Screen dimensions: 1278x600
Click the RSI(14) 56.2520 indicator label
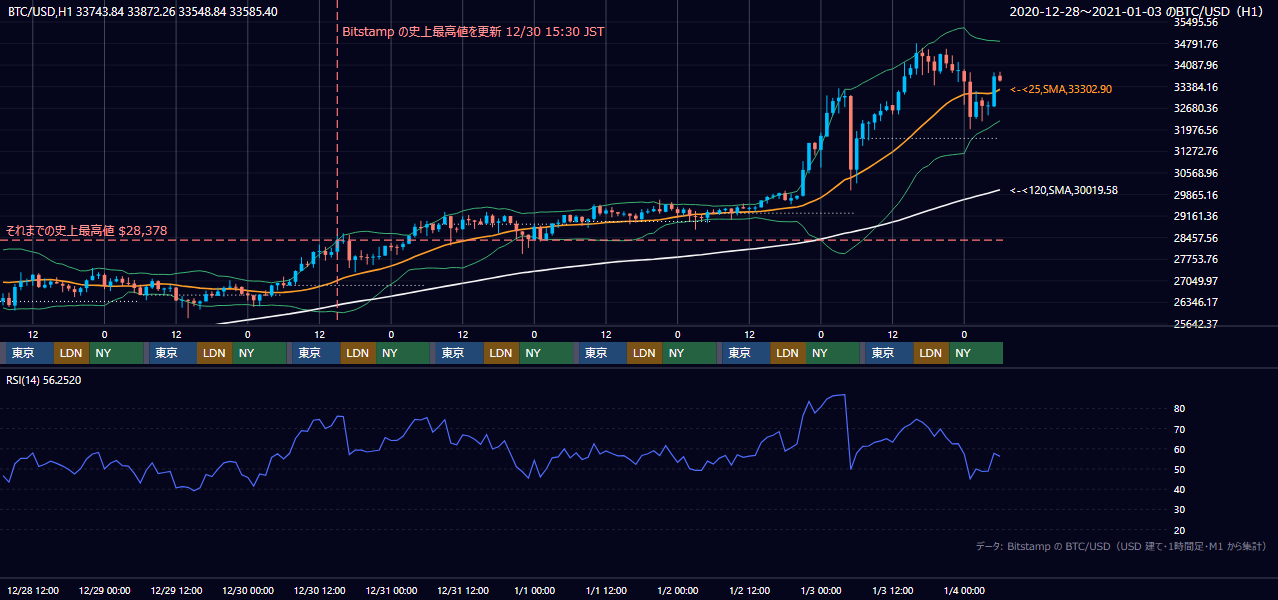(44, 380)
